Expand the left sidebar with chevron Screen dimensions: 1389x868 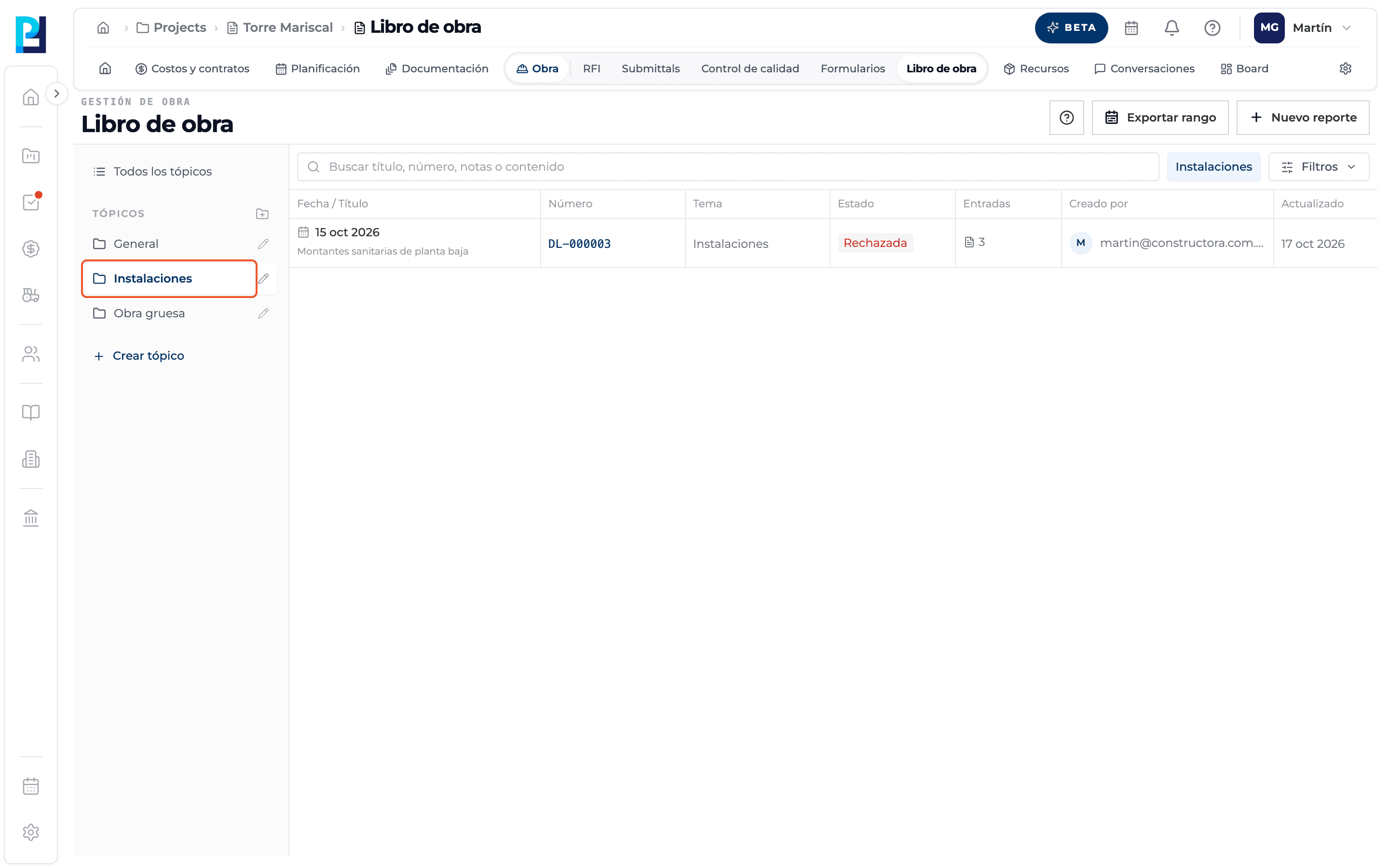tap(56, 94)
